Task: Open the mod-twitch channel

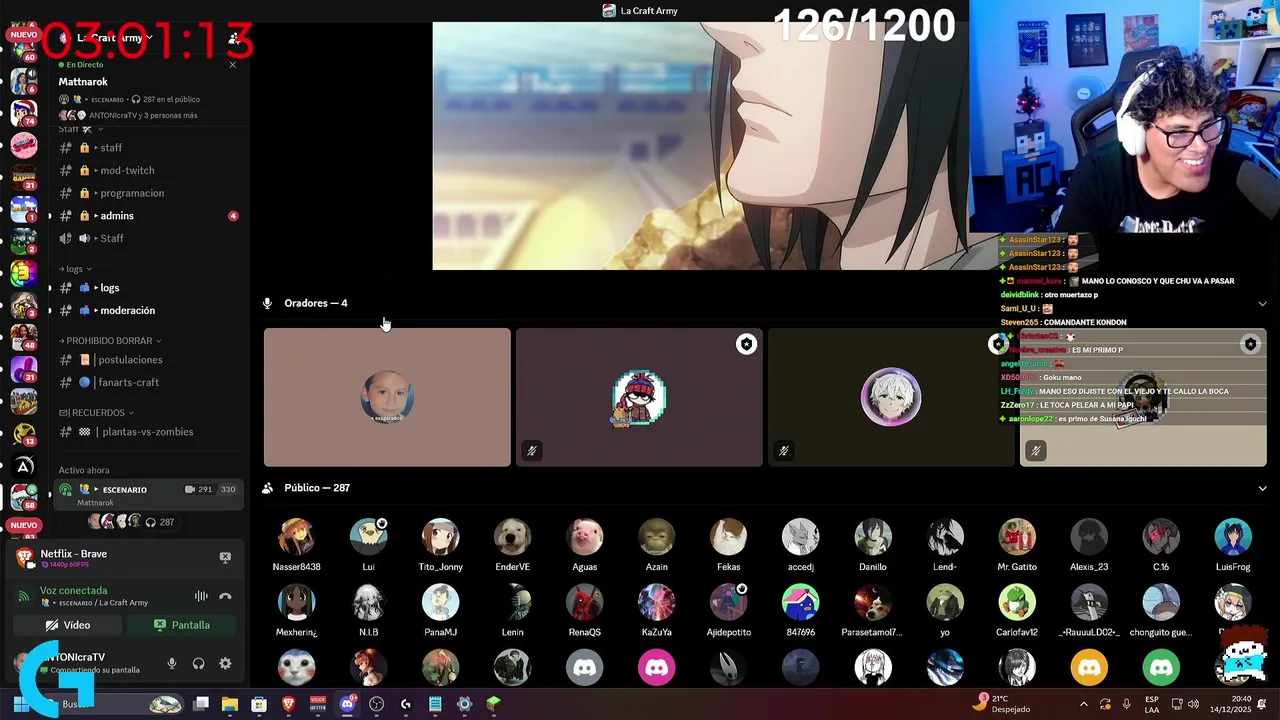Action: pos(149,170)
